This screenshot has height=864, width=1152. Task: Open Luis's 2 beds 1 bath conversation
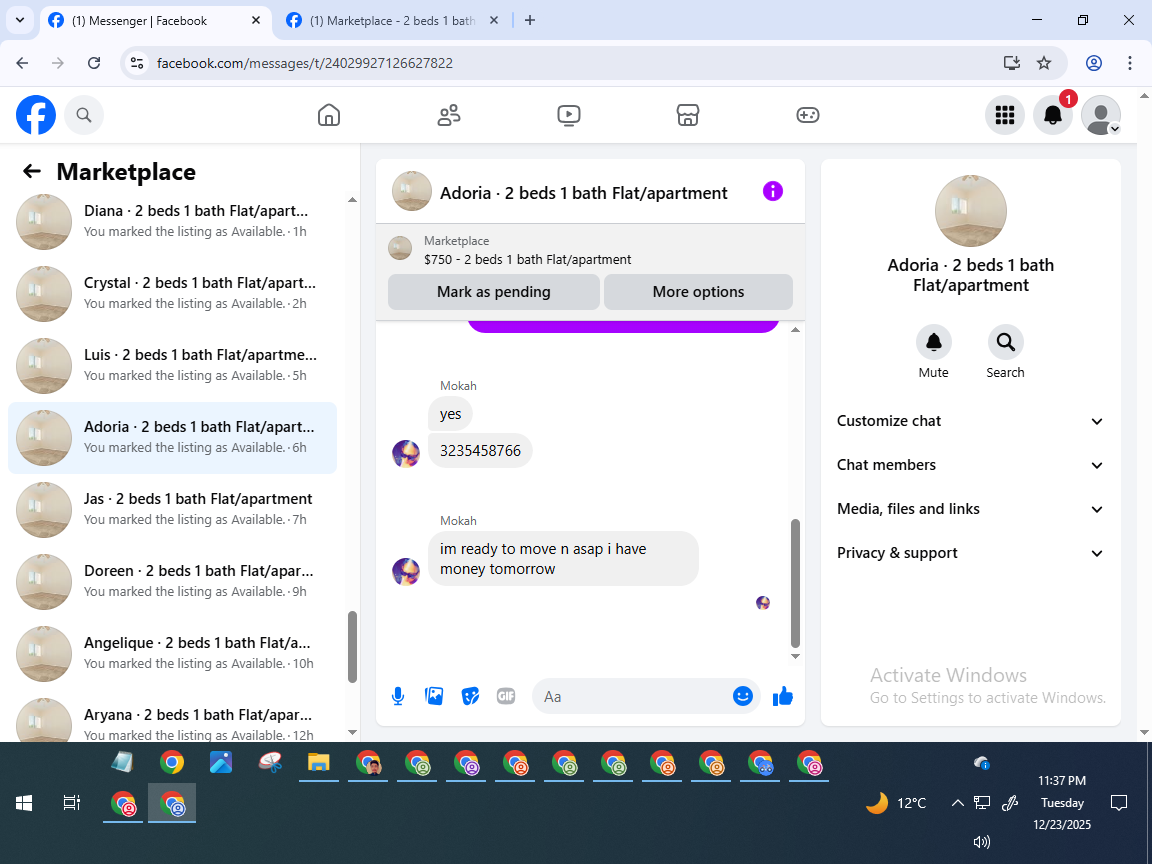click(x=173, y=365)
